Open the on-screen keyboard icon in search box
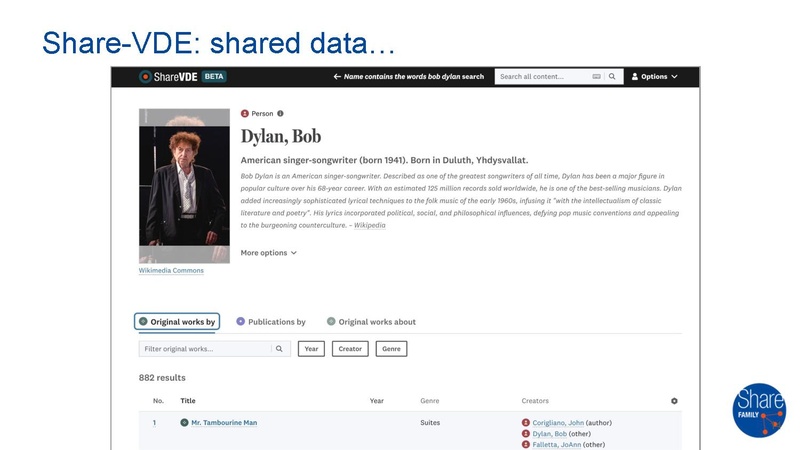 596,77
